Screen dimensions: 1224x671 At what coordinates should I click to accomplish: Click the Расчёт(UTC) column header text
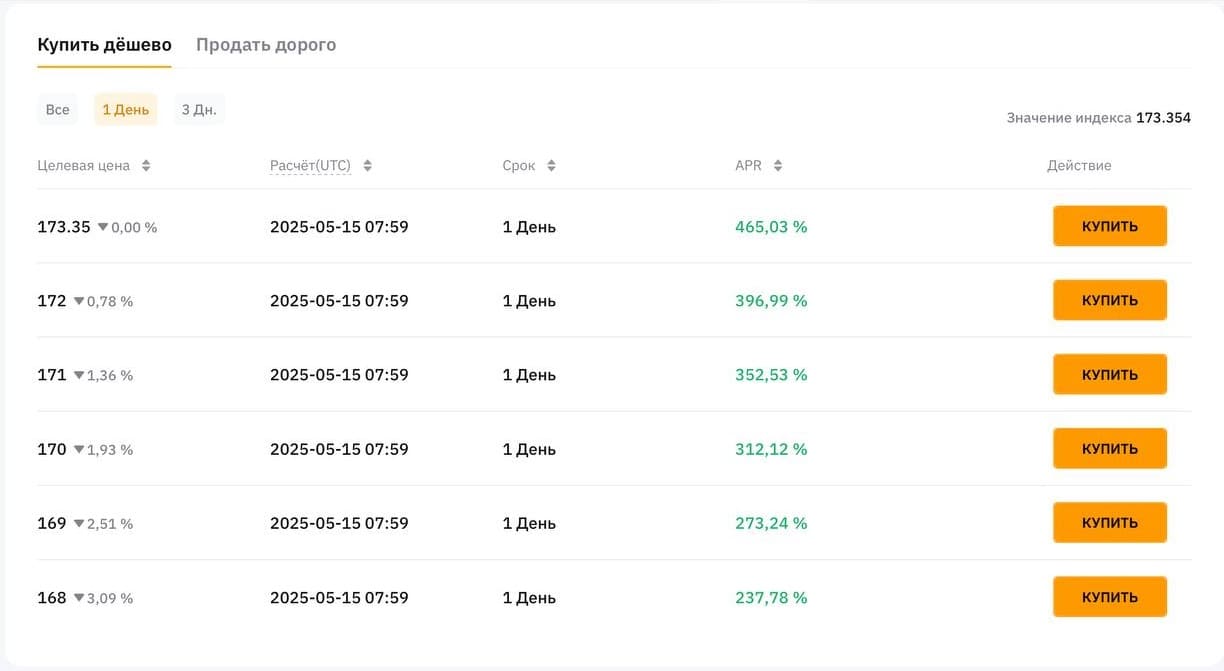click(x=310, y=166)
